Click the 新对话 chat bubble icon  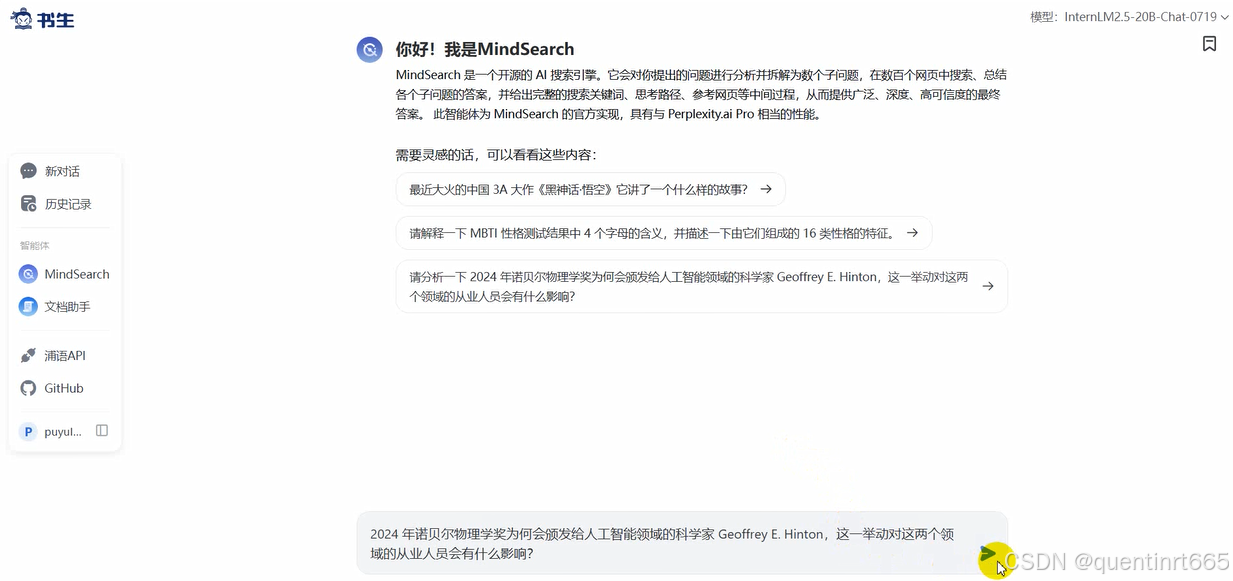click(x=28, y=171)
